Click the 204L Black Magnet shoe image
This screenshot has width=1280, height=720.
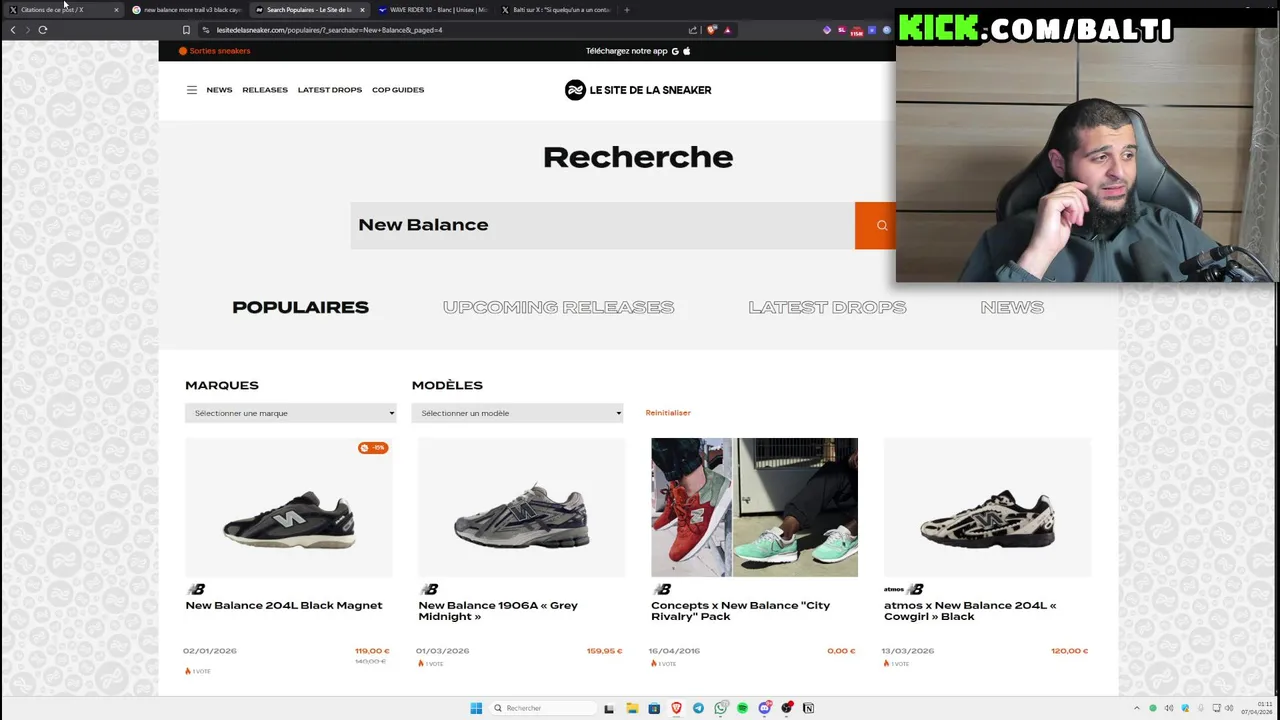[x=289, y=508]
